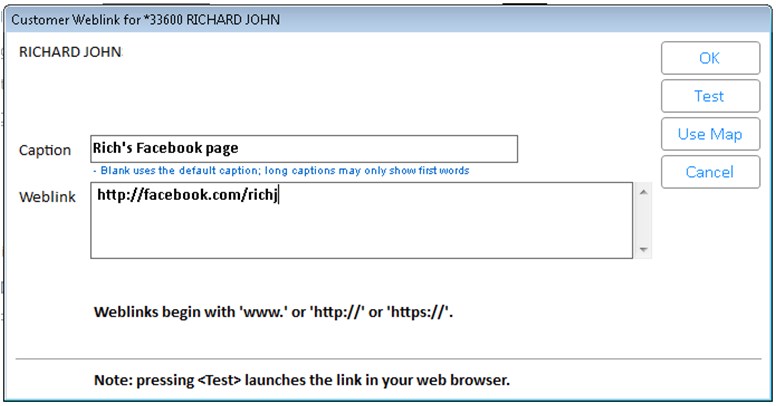The width and height of the screenshot is (776, 406).
Task: Click the Weblink scrollbar up arrow
Action: pyautogui.click(x=643, y=191)
